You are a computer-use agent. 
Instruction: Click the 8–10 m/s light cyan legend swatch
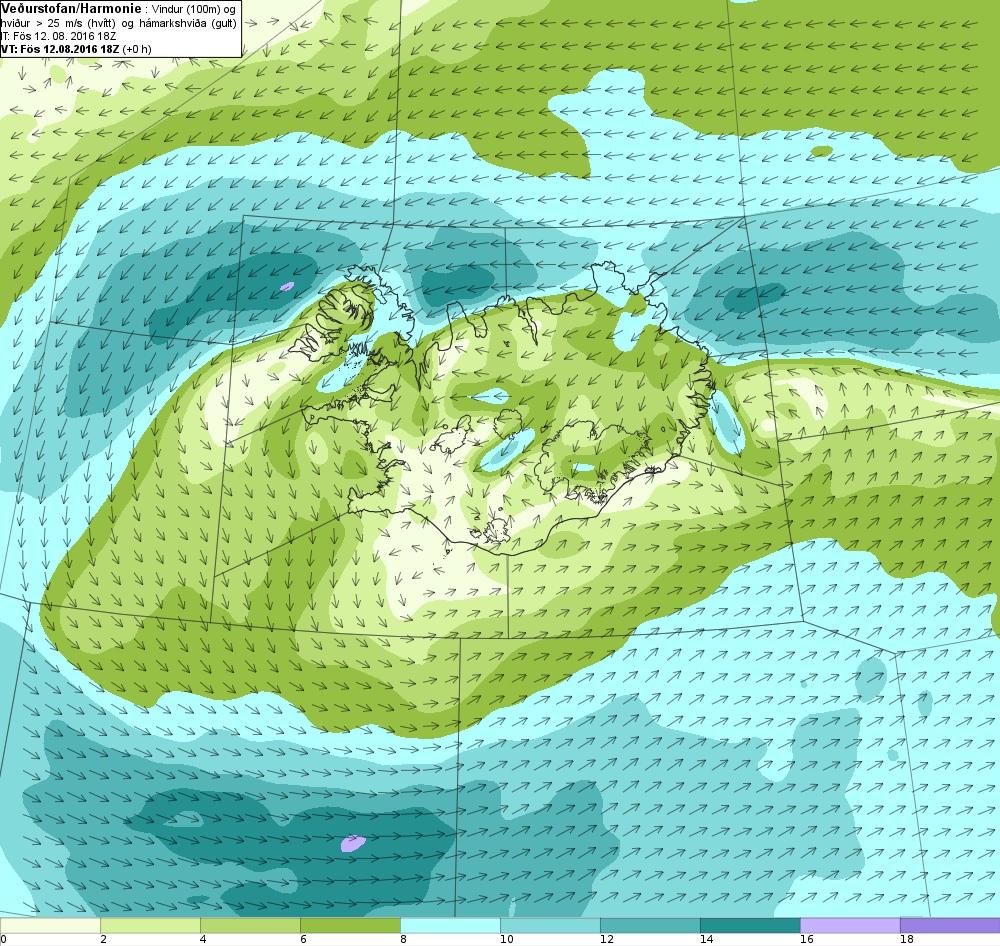(x=450, y=925)
